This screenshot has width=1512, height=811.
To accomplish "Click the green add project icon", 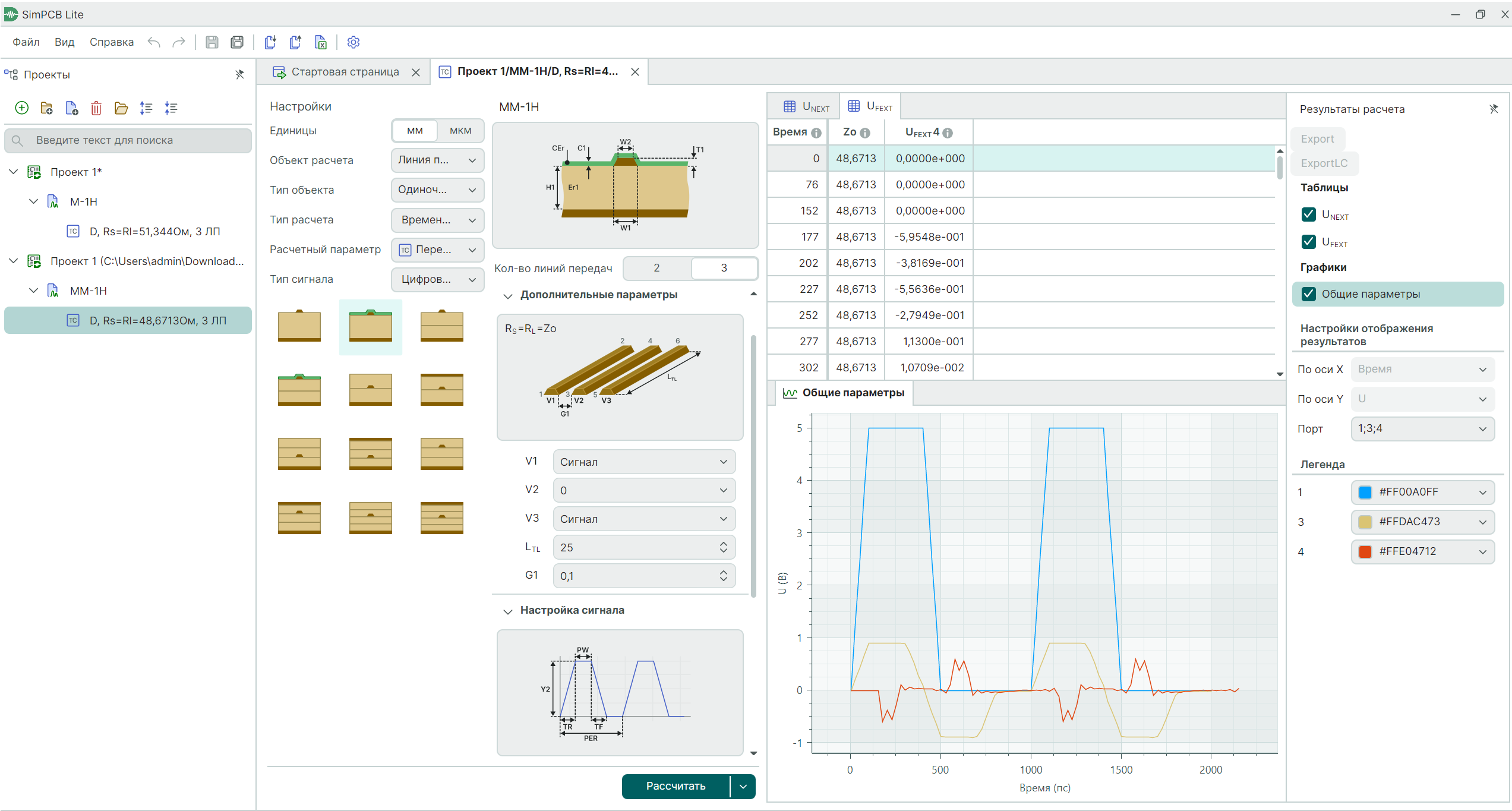I will (x=22, y=108).
